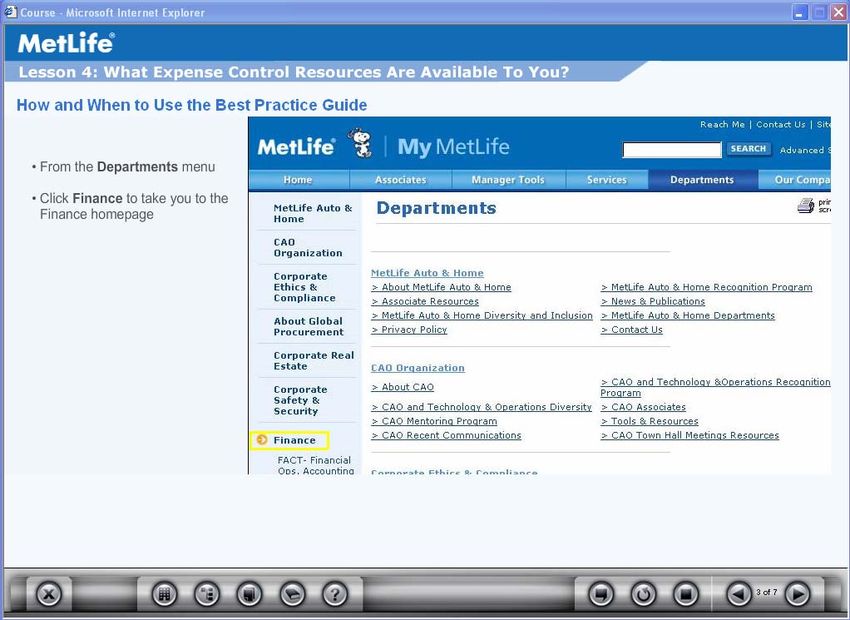Open Corporate Ethics & Compliance sidebar item

(305, 287)
